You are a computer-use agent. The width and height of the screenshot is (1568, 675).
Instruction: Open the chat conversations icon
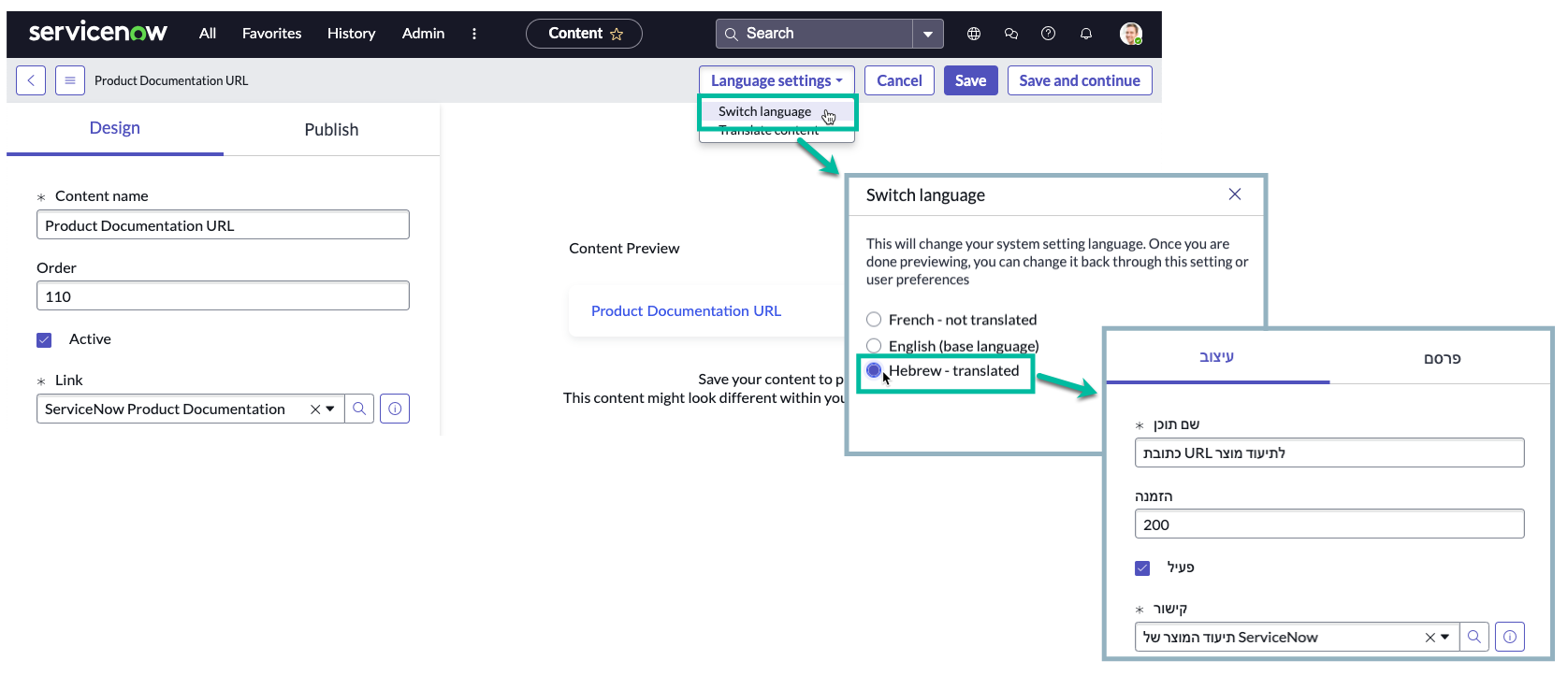(1011, 34)
